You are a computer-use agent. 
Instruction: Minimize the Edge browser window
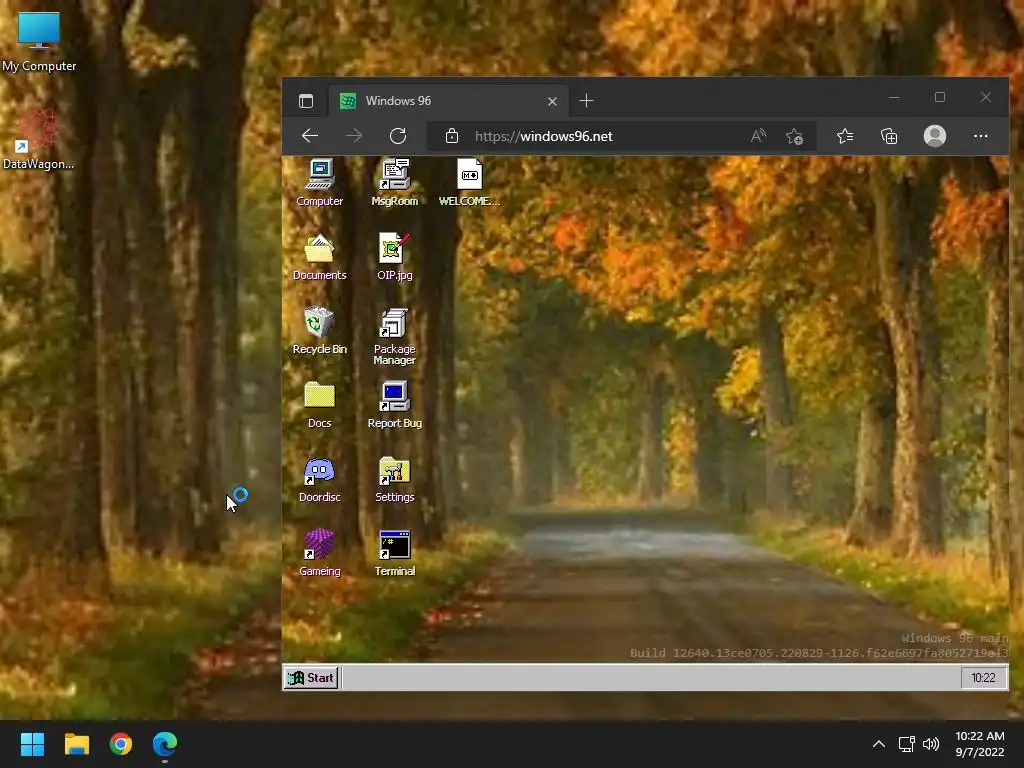click(894, 97)
